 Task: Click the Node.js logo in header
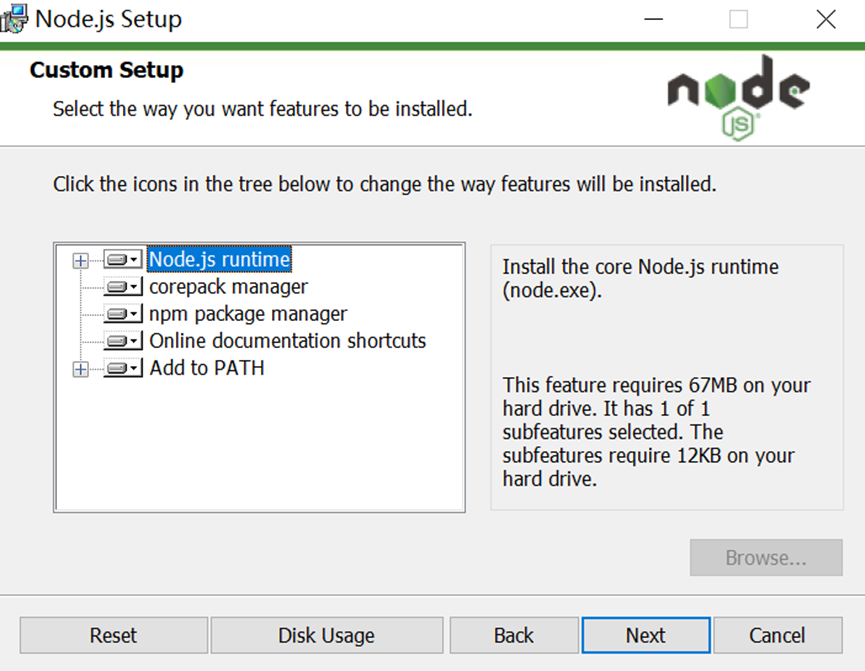(738, 97)
